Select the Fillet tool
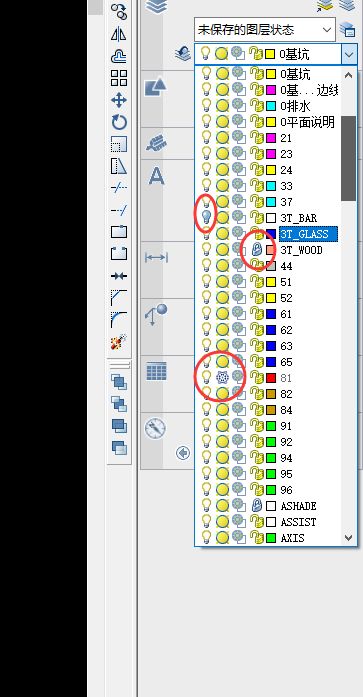Screen dimensions: 363x697 point(119,320)
